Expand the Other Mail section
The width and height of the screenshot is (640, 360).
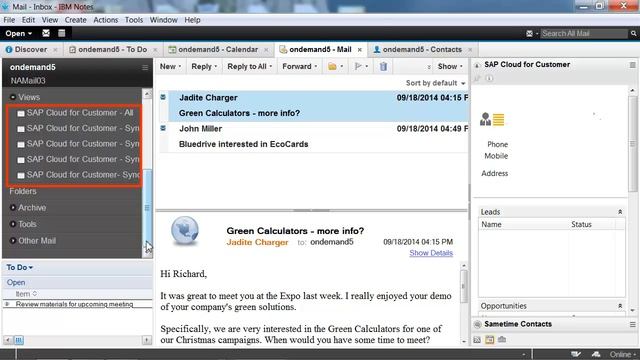[13, 241]
